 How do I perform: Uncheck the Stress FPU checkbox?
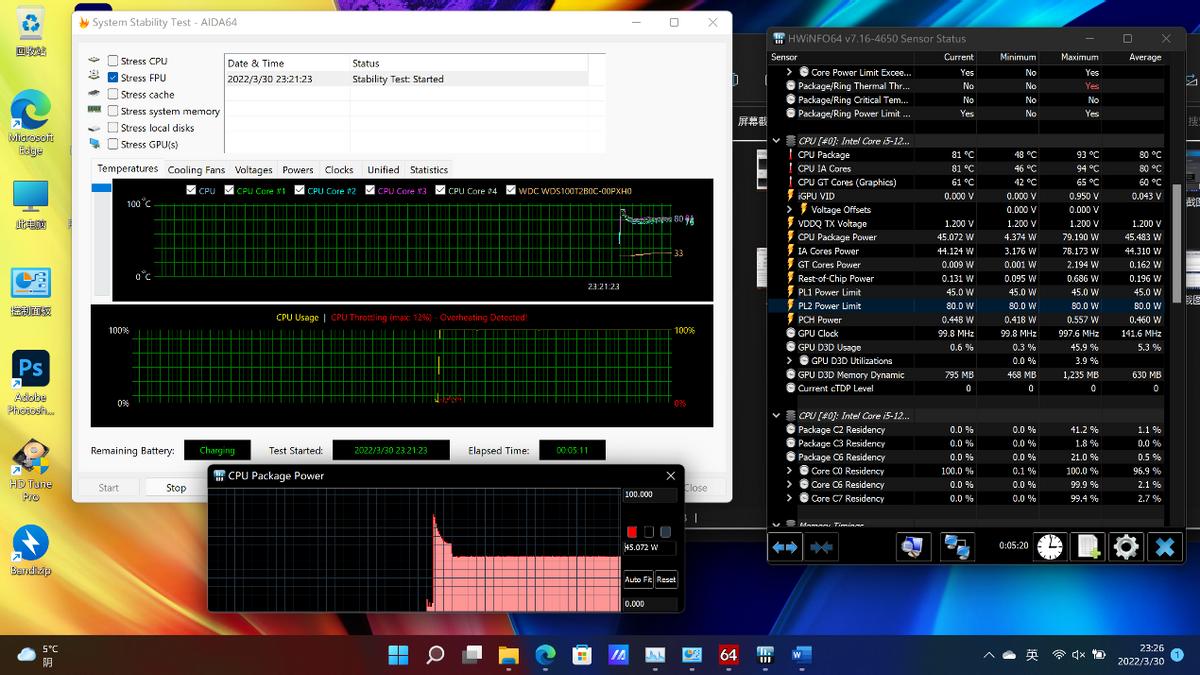point(113,78)
